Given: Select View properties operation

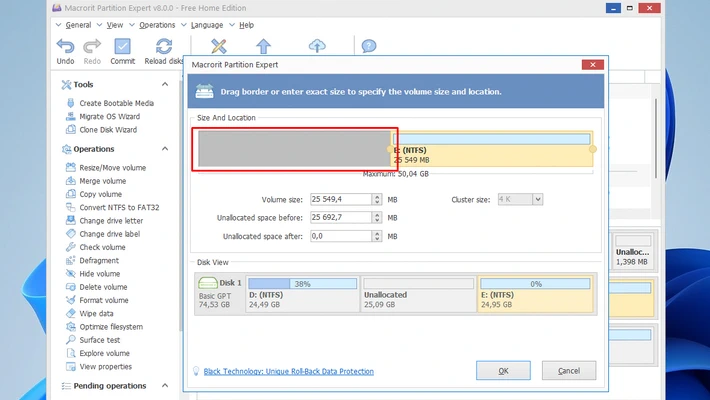Looking at the screenshot, I should point(99,366).
